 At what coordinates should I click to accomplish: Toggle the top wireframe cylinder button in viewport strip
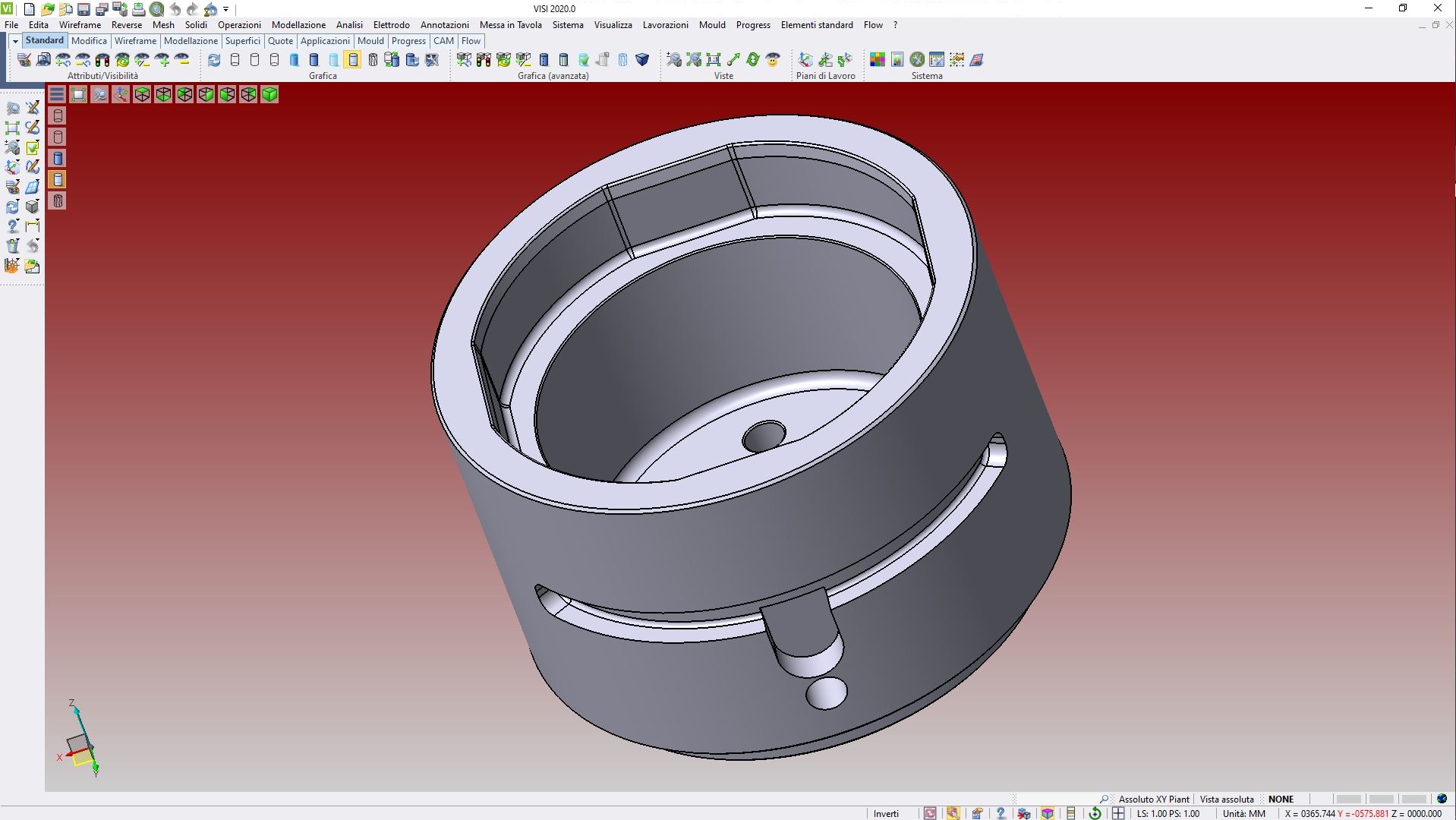[x=58, y=115]
